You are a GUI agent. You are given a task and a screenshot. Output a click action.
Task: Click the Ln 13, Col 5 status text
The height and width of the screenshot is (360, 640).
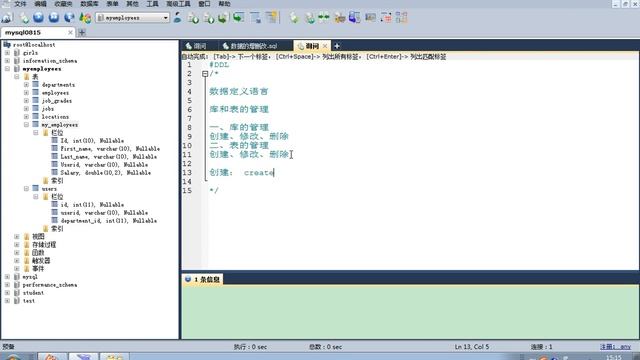[472, 347]
